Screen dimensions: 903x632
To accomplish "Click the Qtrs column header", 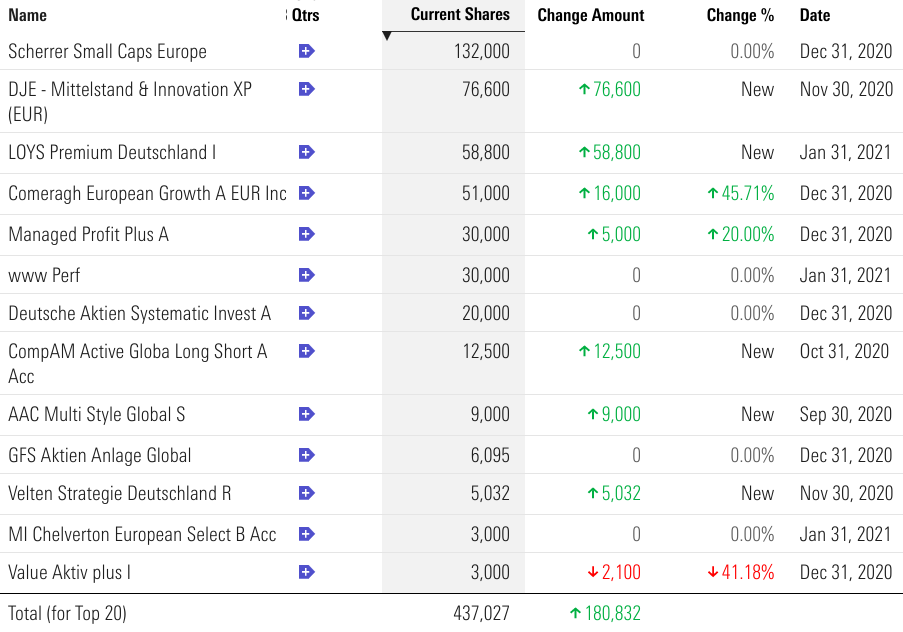I will (305, 15).
